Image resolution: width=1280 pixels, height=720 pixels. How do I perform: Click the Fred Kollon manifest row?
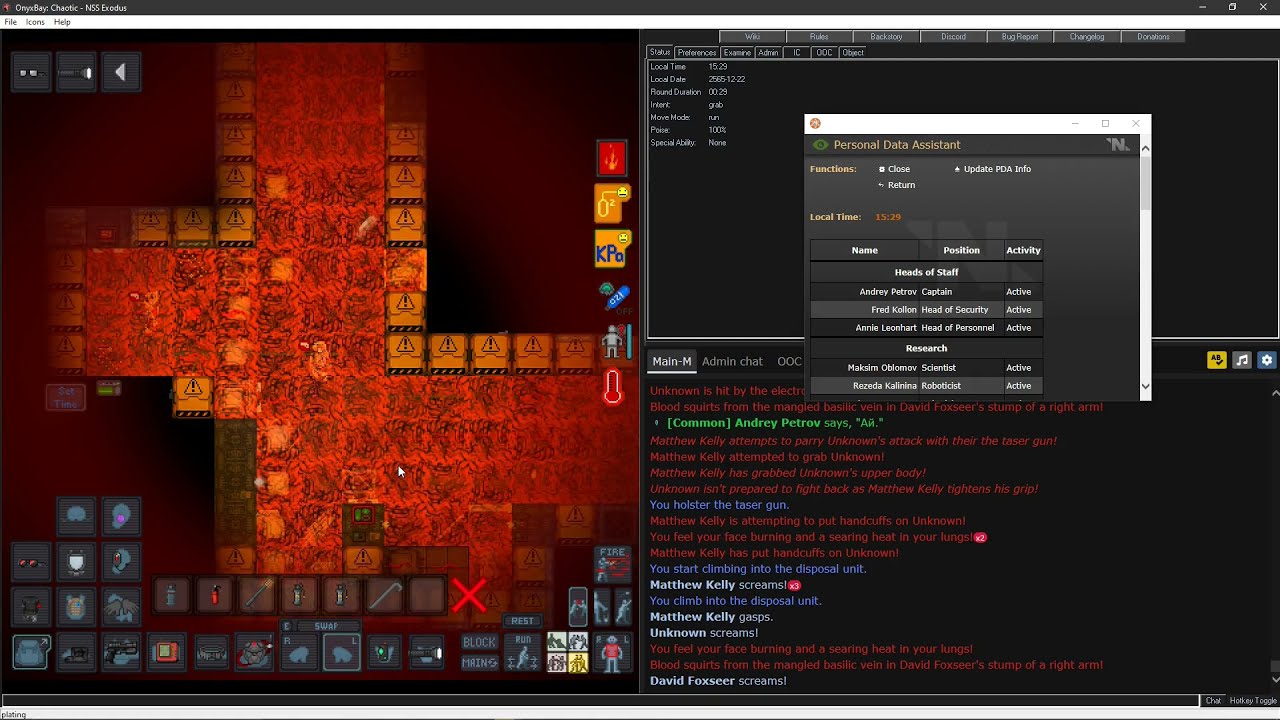click(x=926, y=310)
